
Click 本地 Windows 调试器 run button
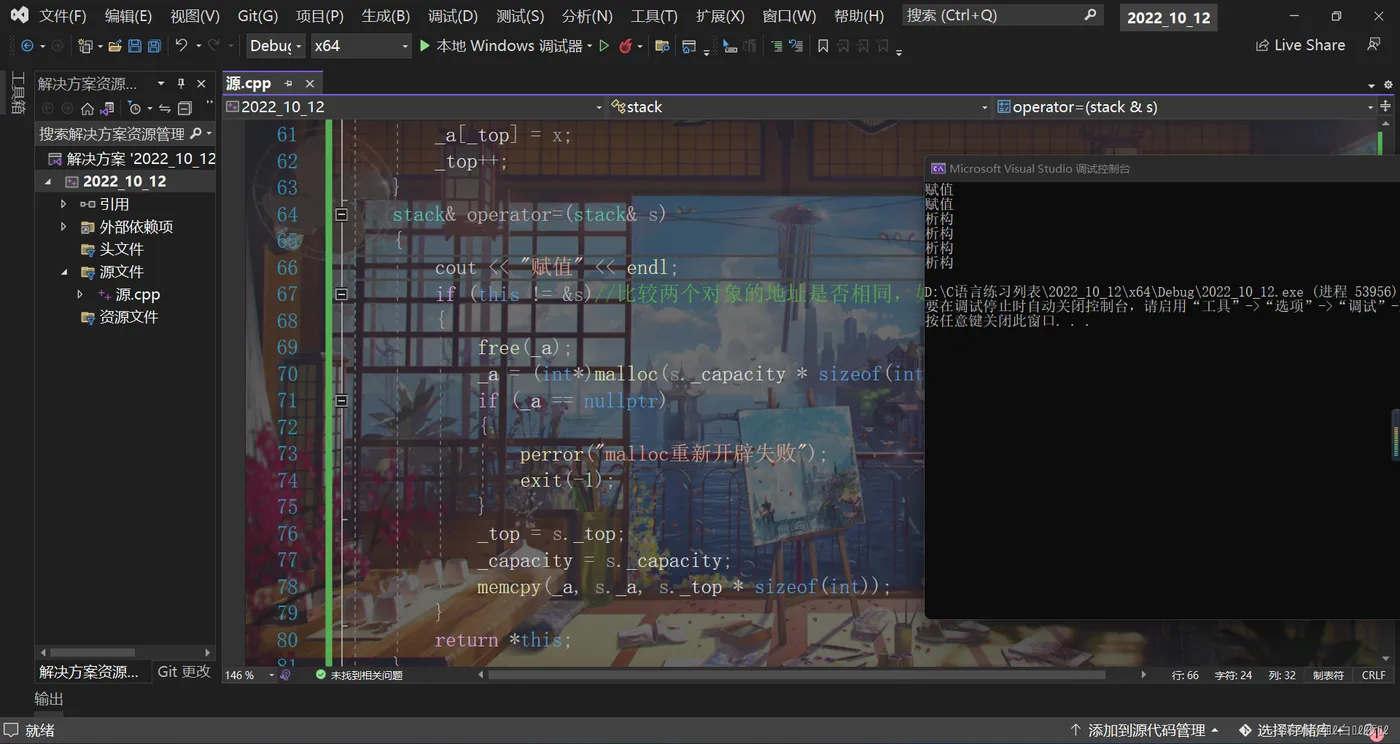point(502,46)
